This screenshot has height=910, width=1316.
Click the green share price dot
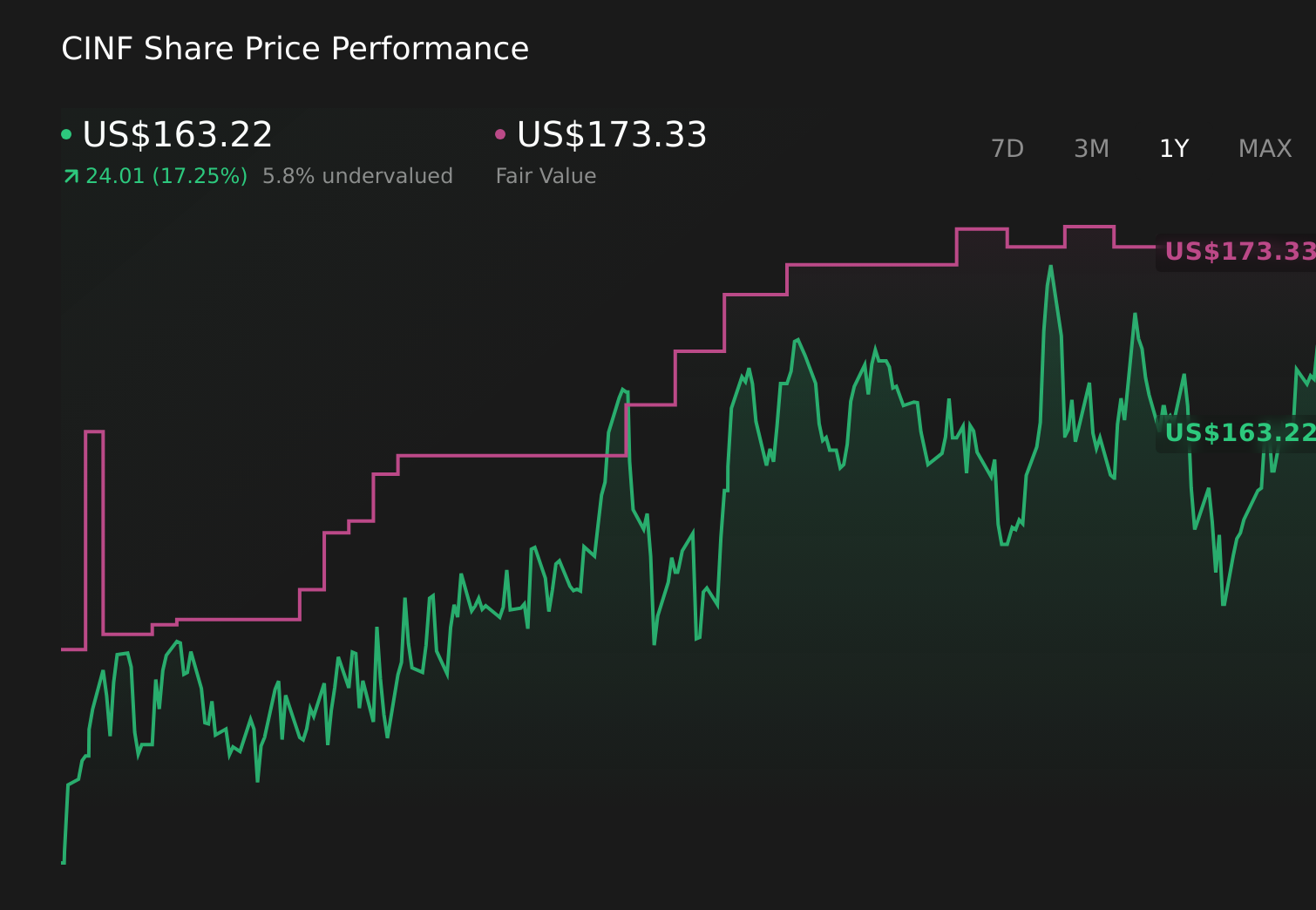pyautogui.click(x=66, y=134)
